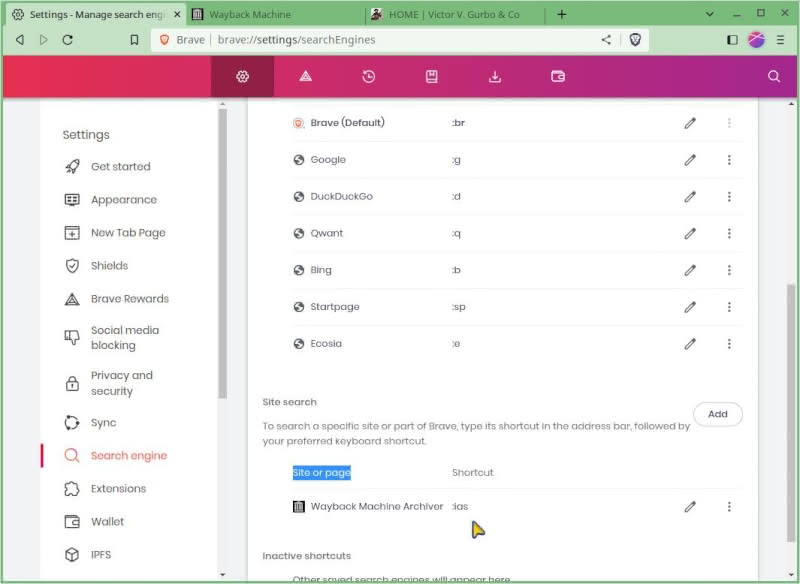The image size is (800, 584).
Task: Add a new site search
Action: 717,414
